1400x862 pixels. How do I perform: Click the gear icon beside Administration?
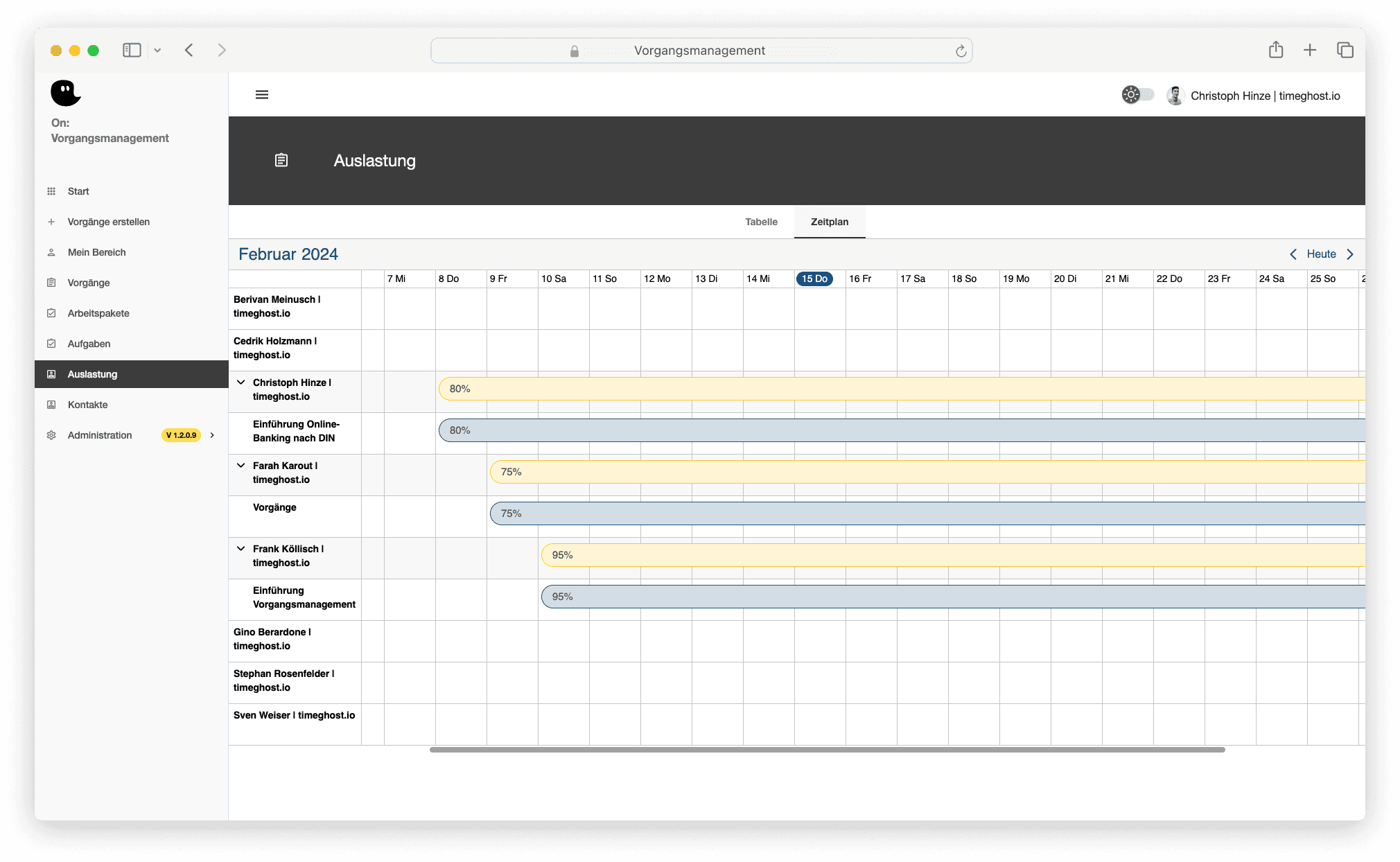51,435
